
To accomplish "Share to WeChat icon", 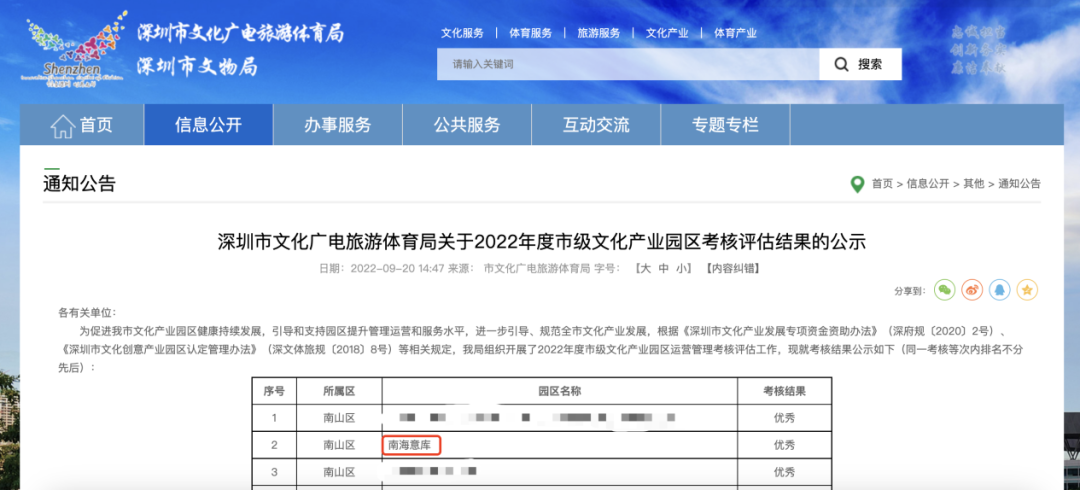I will coord(944,290).
